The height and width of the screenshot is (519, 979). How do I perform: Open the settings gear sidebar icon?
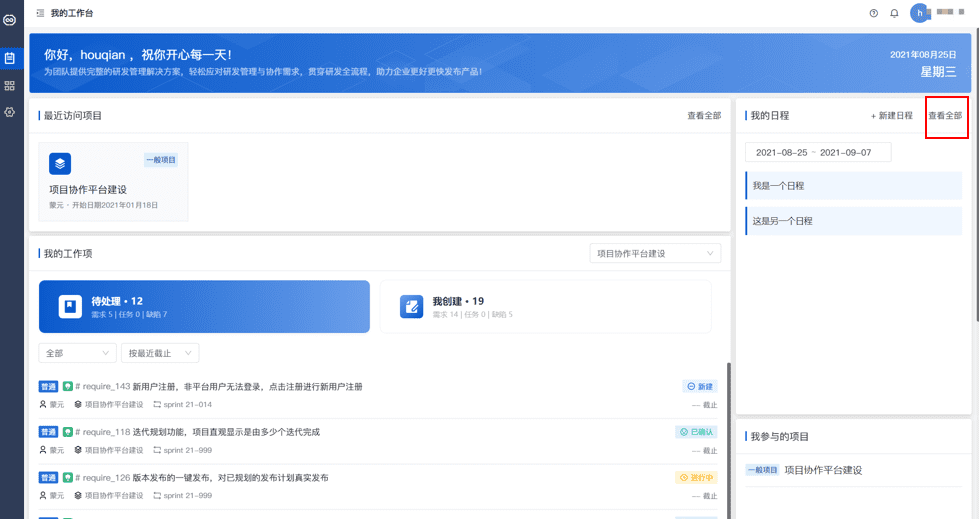pyautogui.click(x=9, y=112)
